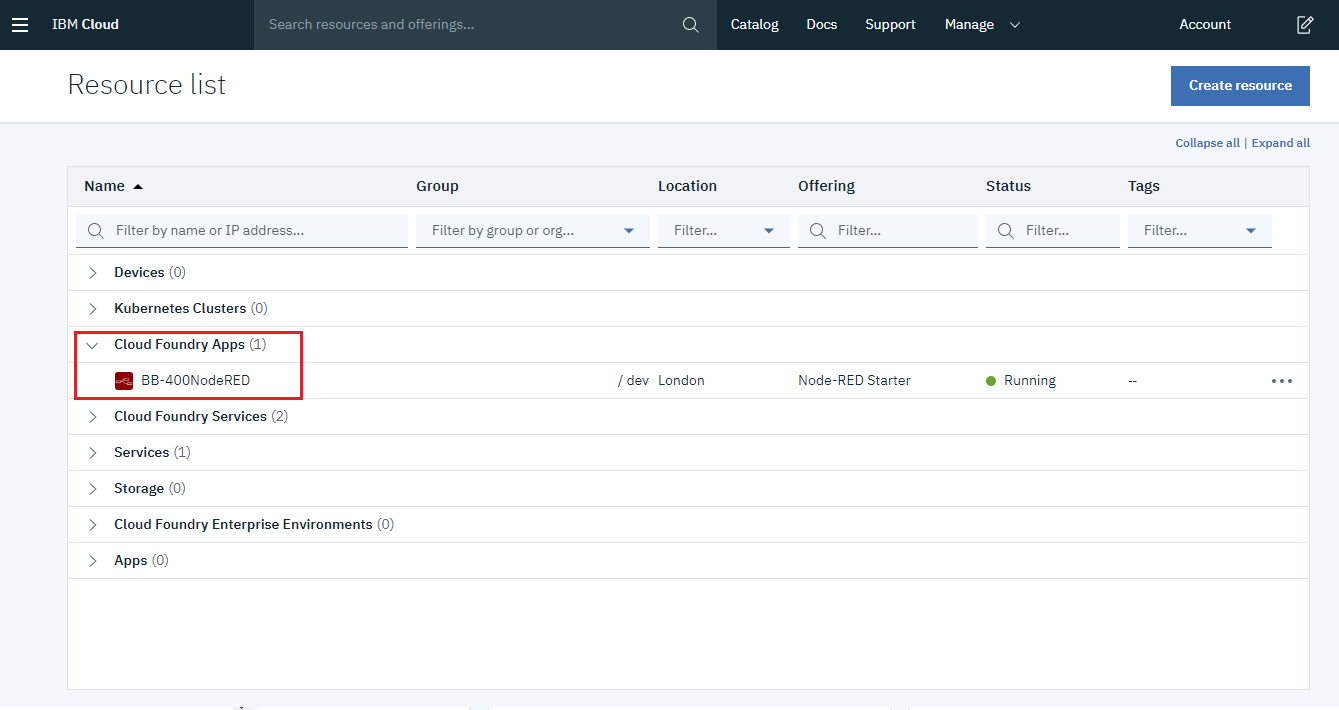Click the Node-RED icon beside BB-400NodeRED
Image resolution: width=1339 pixels, height=710 pixels.
coord(124,380)
